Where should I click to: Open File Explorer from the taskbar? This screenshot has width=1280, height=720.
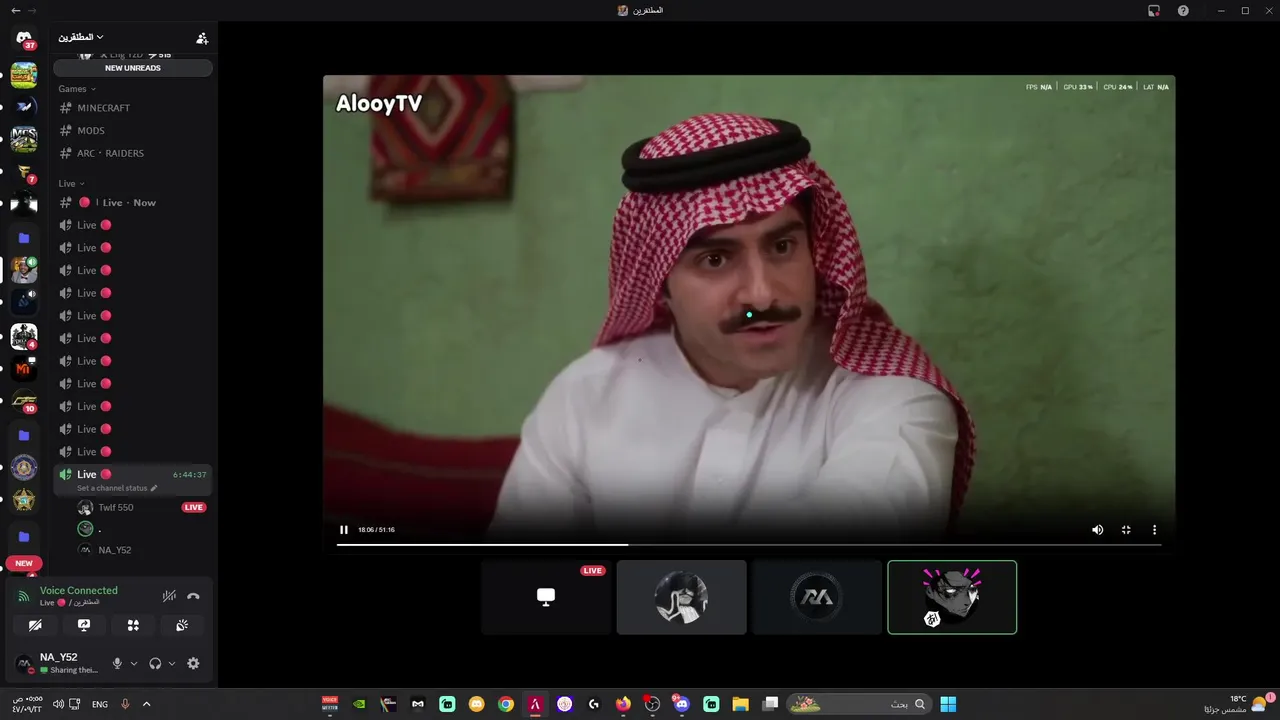tap(741, 704)
